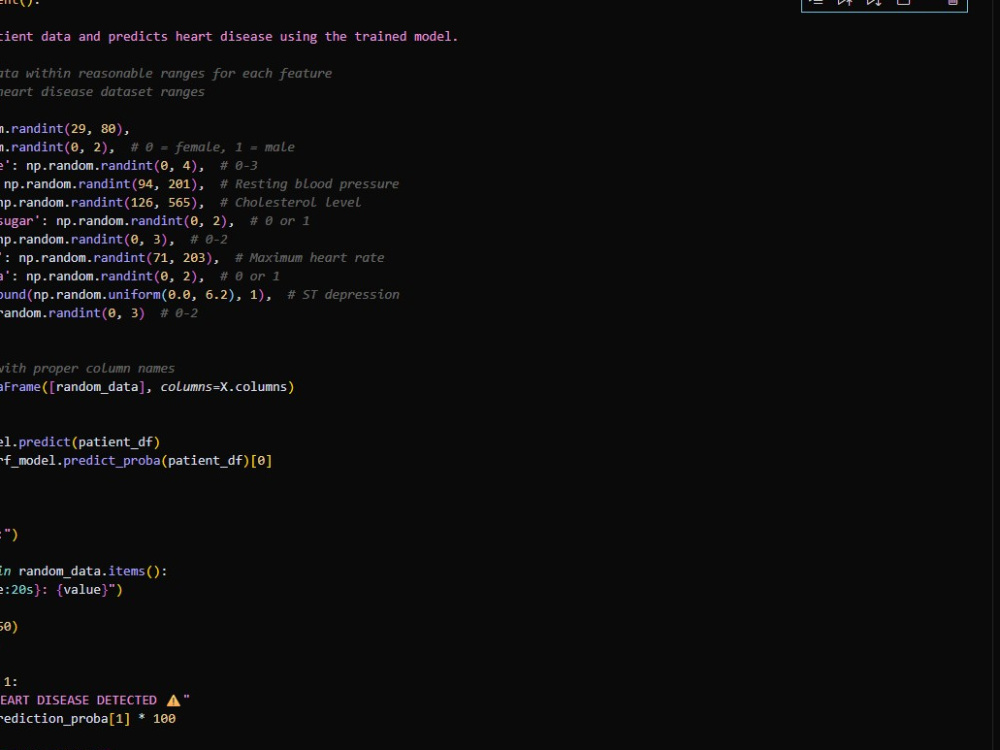Click the Run by Line list icon
The width and height of the screenshot is (1000, 750).
816,3
